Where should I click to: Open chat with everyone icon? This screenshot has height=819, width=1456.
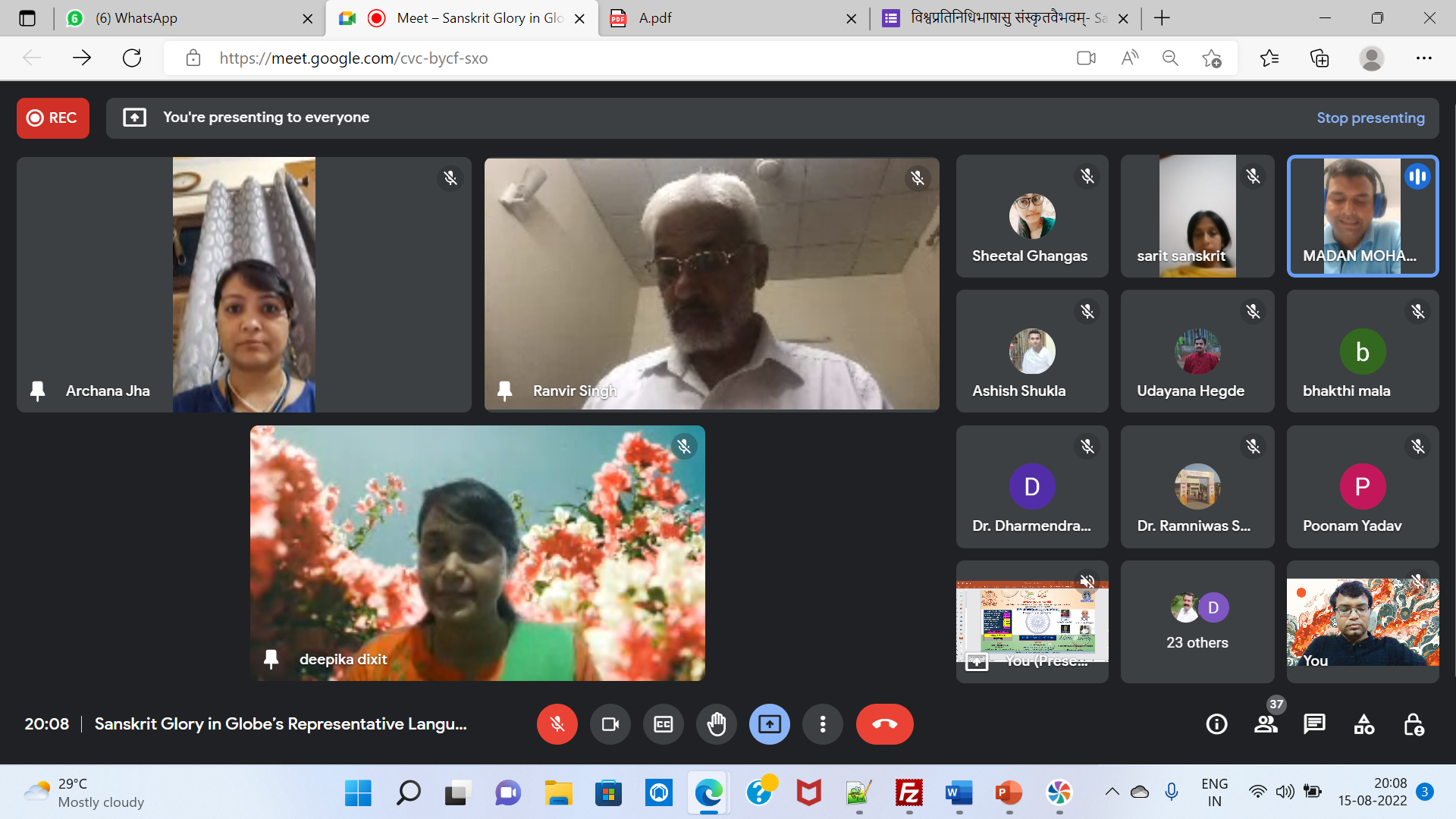pos(1314,724)
